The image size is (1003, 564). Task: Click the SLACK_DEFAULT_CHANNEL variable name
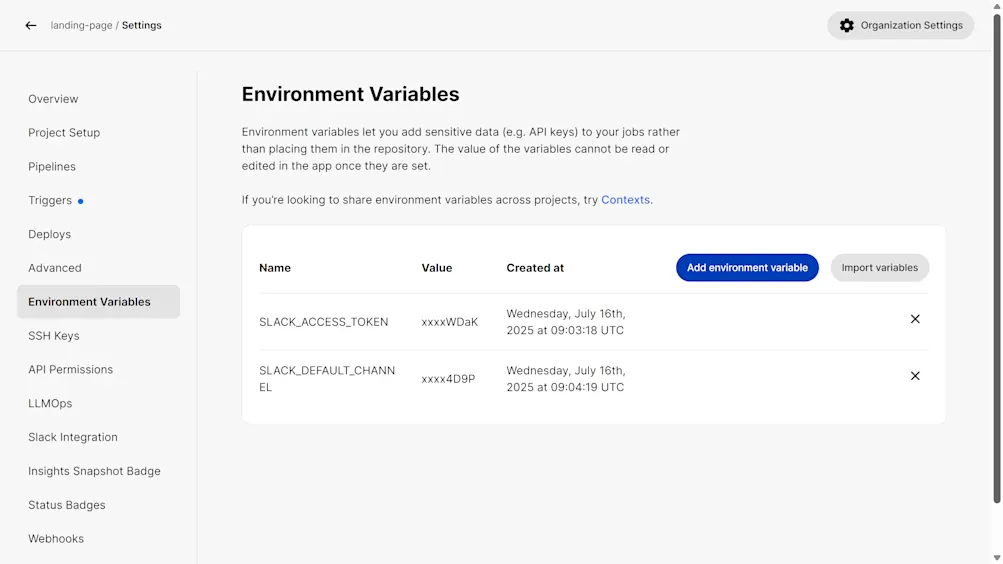pyautogui.click(x=327, y=379)
